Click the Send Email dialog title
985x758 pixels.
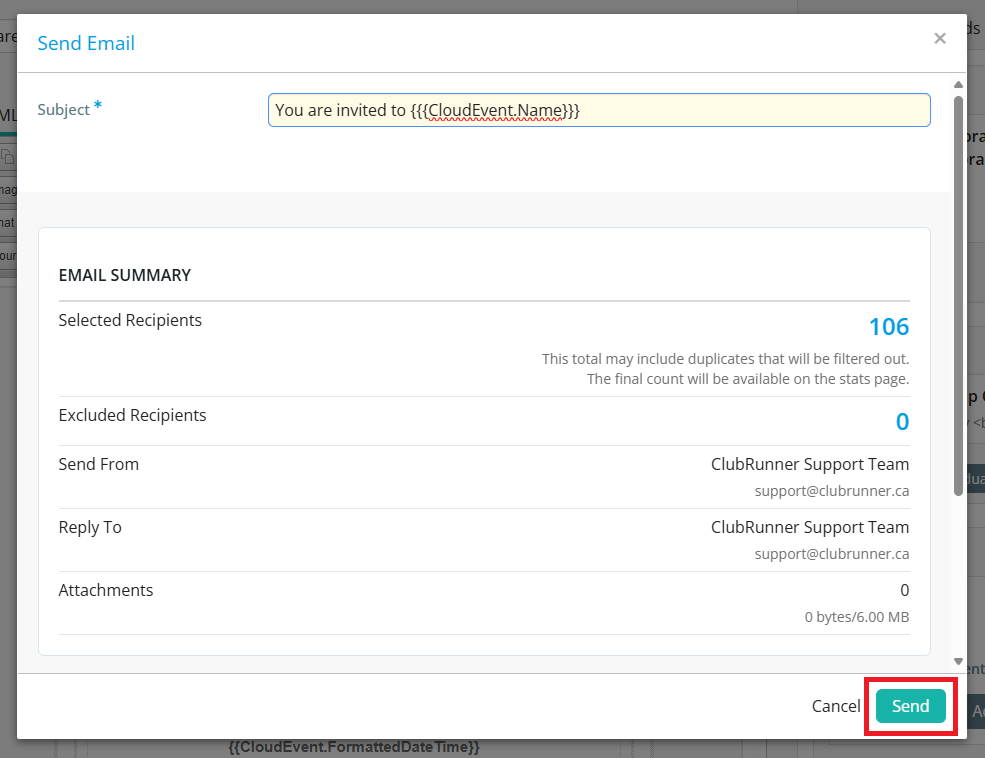[x=86, y=43]
